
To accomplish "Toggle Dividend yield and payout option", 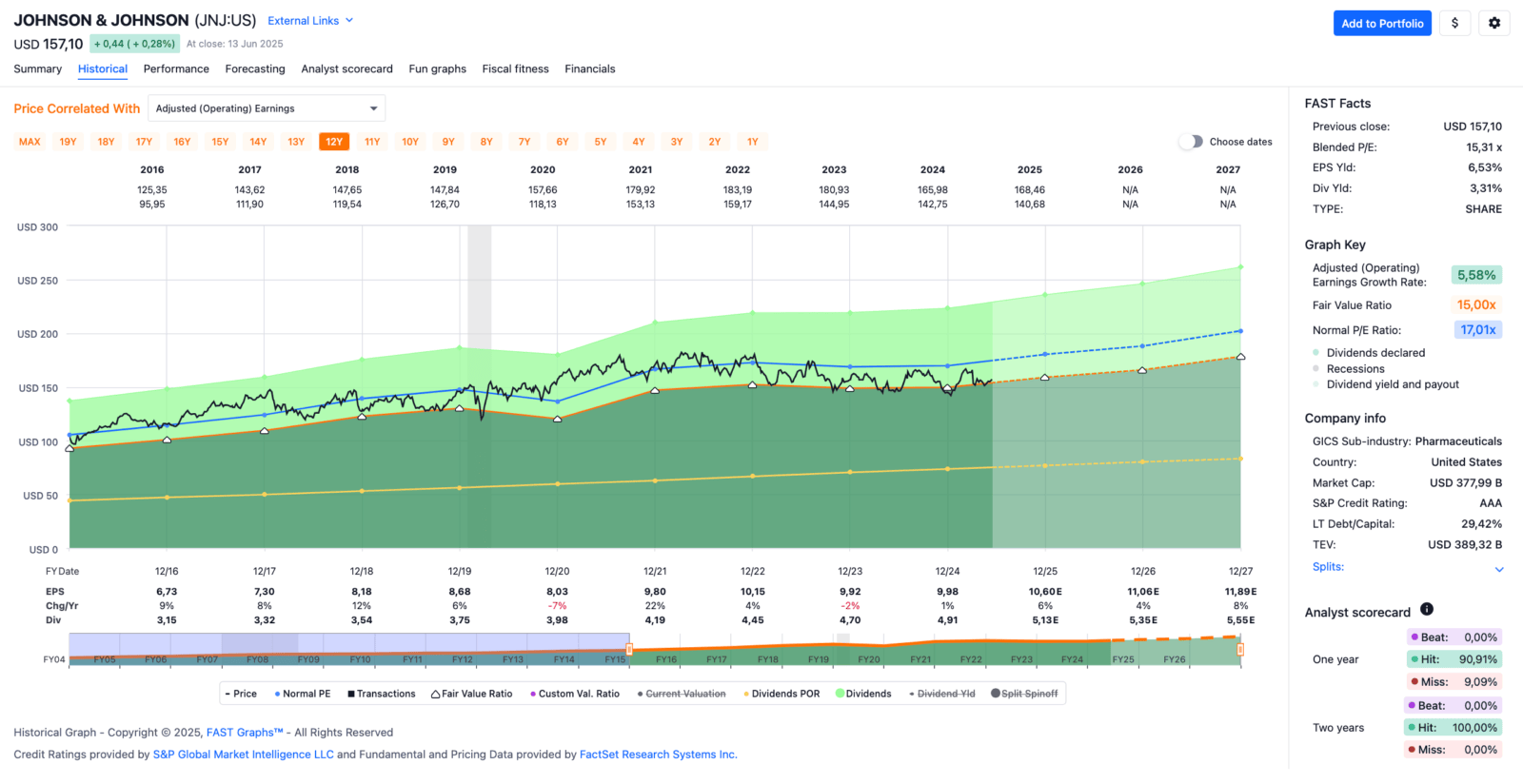I will [1386, 384].
